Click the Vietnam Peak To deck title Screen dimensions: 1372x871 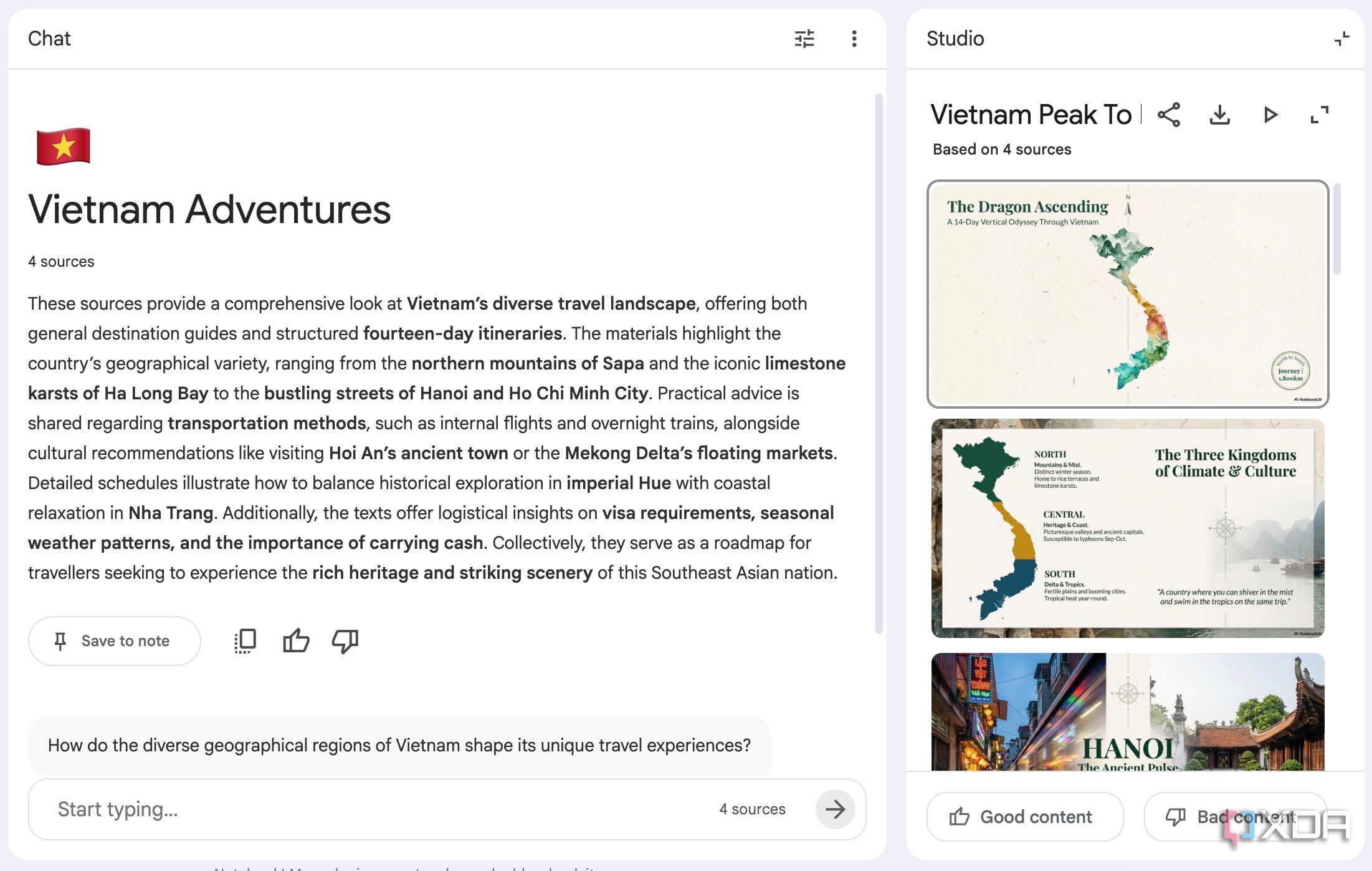click(1031, 115)
